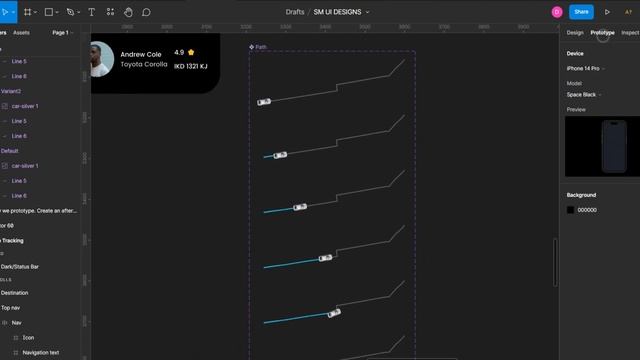The width and height of the screenshot is (640, 360).
Task: Select car-silver 1 layer under Variant2
Action: [25, 106]
